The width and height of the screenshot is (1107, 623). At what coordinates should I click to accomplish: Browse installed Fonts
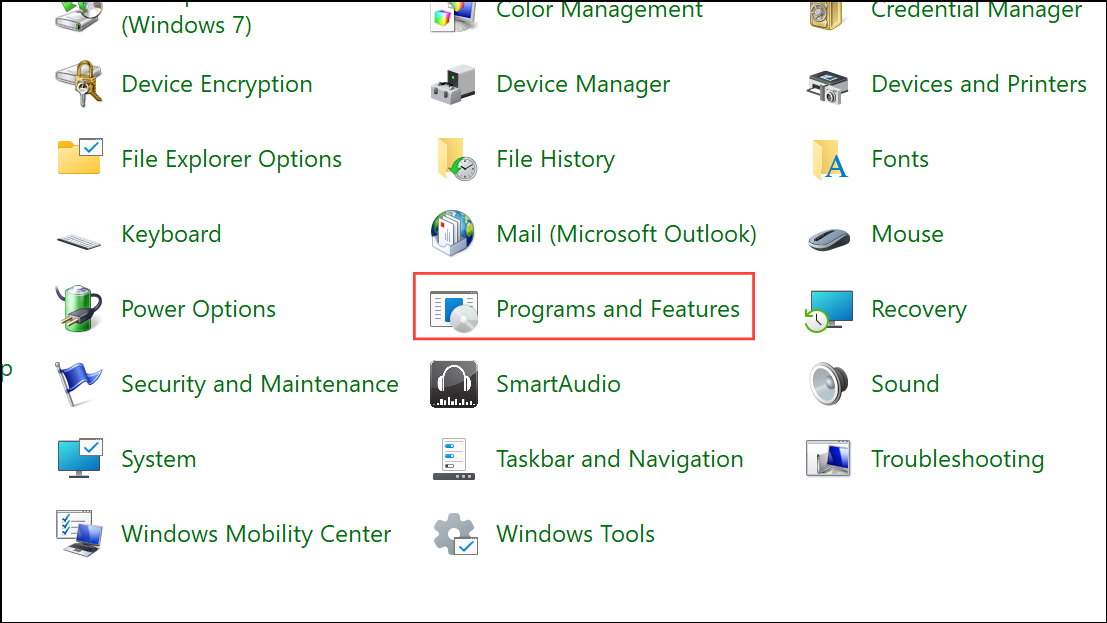899,159
